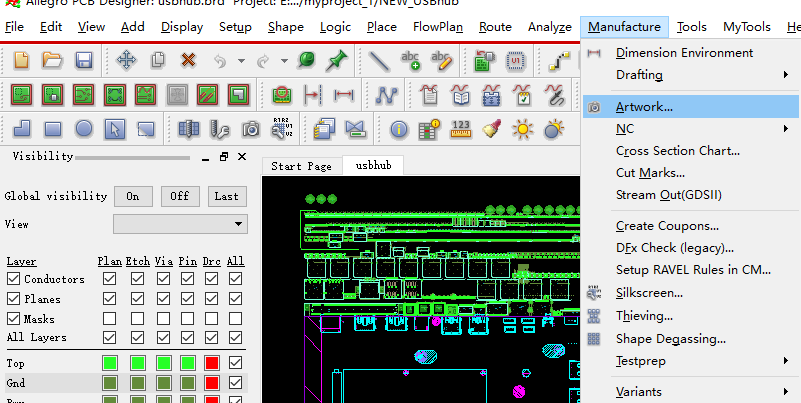
Task: Click the Top layer Plan green swatch
Action: tap(110, 363)
